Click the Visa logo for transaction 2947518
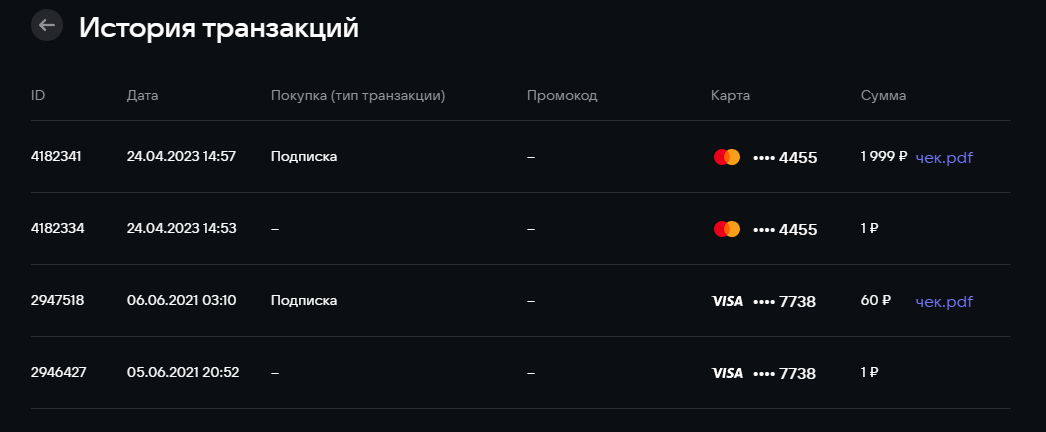 tap(727, 301)
